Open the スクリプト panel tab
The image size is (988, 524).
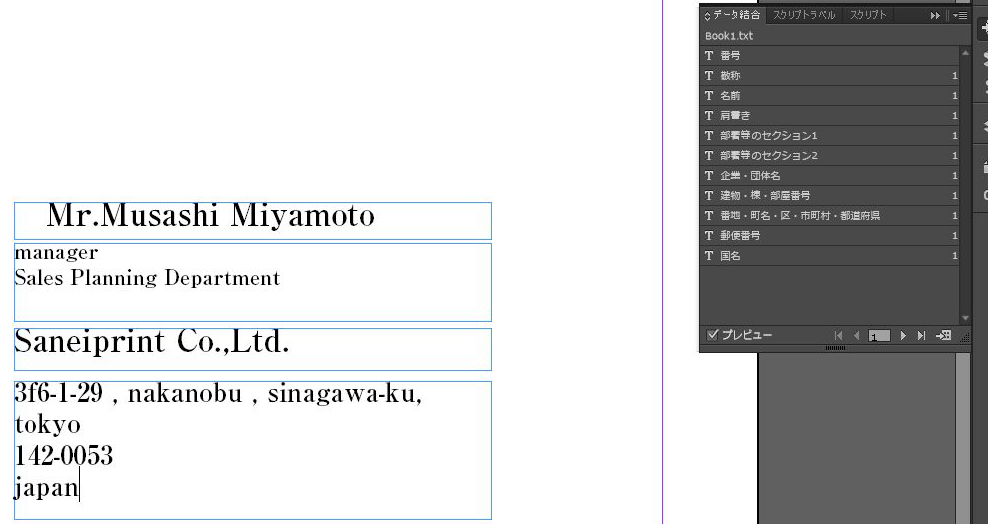coord(868,14)
